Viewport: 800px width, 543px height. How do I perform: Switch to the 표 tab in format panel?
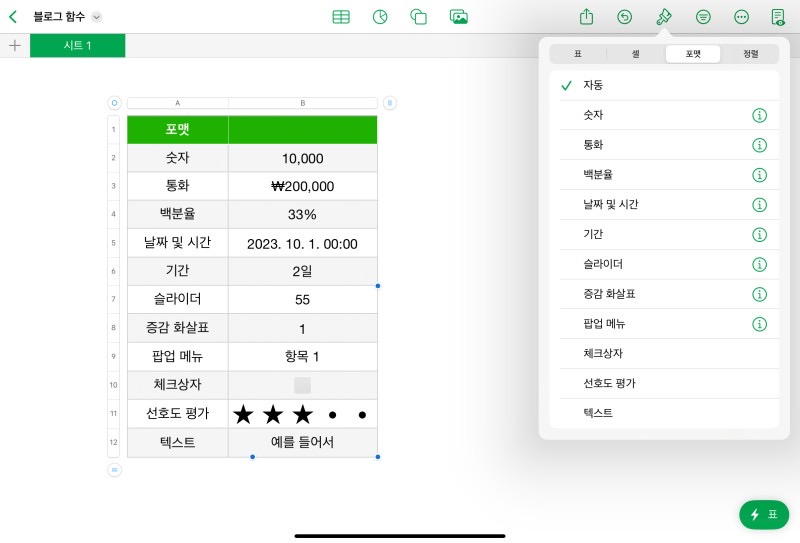tap(578, 54)
